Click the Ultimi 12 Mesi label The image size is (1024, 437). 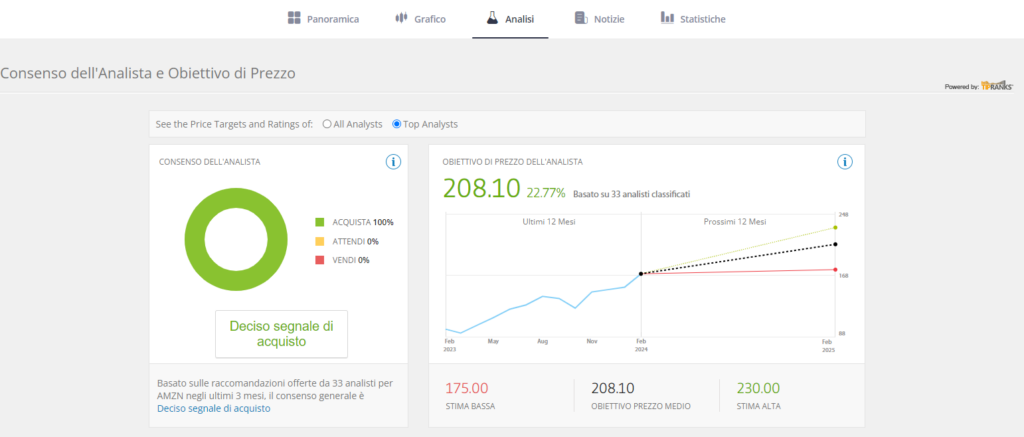click(x=549, y=221)
